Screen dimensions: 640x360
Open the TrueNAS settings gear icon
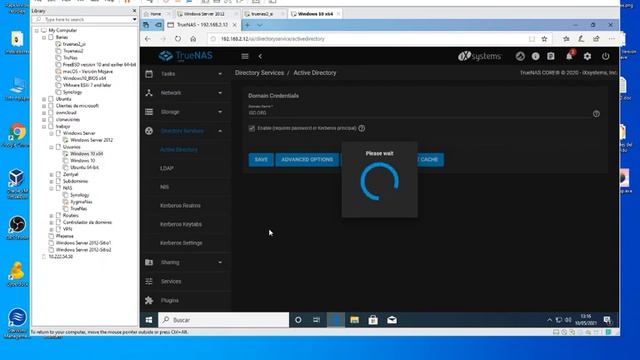[x=587, y=56]
